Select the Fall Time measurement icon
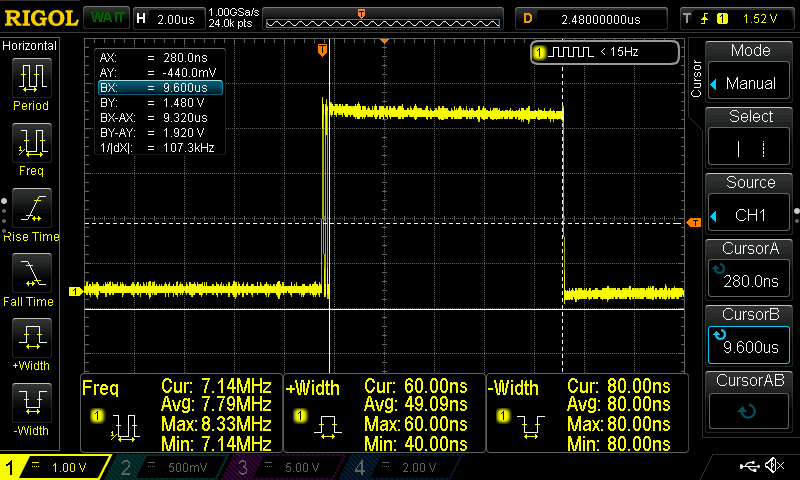This screenshot has height=480, width=800. tap(31, 277)
